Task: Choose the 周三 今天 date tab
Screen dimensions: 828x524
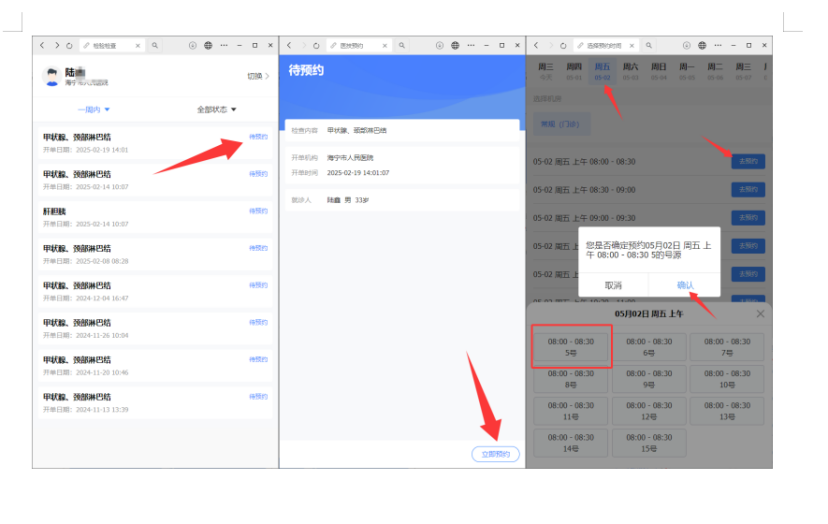Action: 545,72
